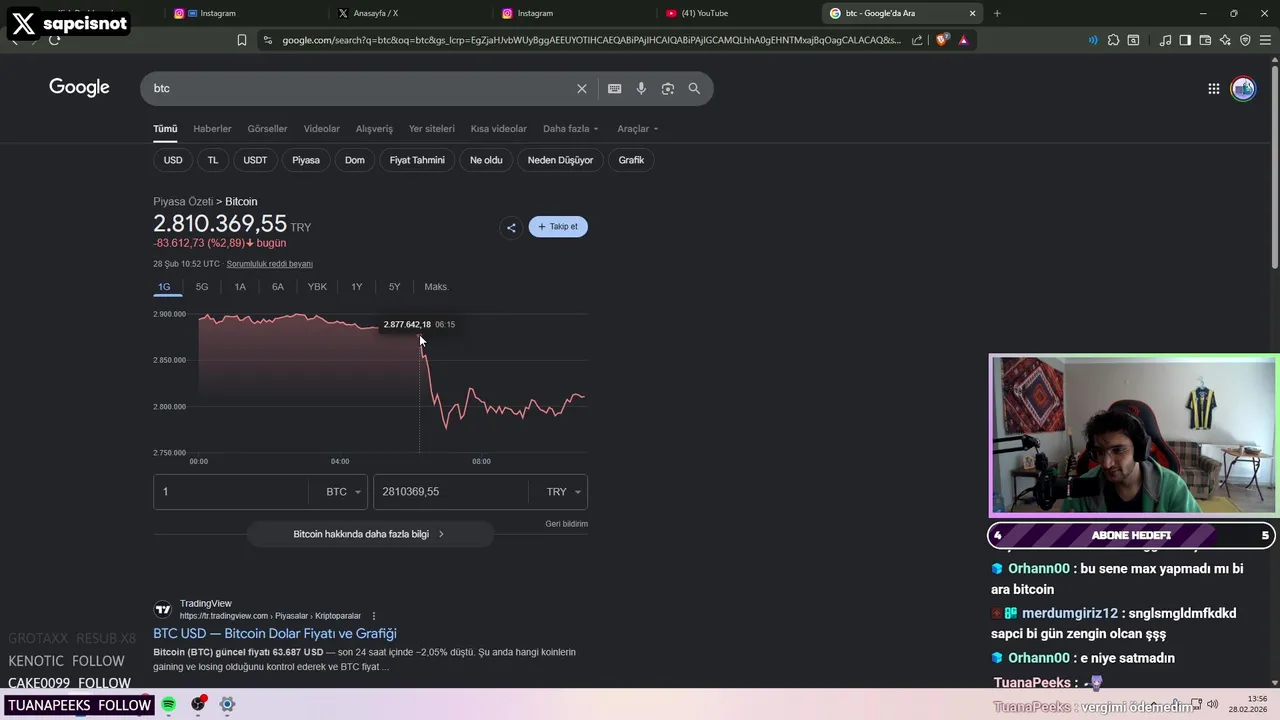This screenshot has width=1280, height=720.
Task: Expand the Araçlar tools dropdown
Action: (x=637, y=129)
